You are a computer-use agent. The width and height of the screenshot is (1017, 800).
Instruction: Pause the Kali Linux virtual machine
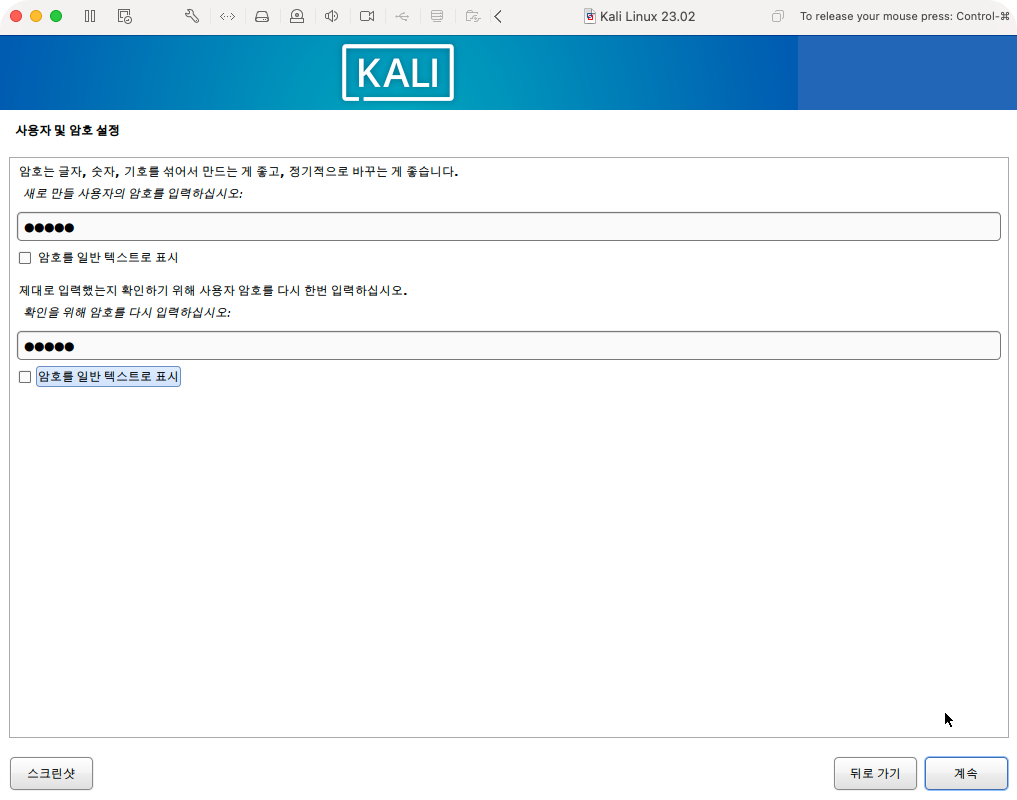click(x=90, y=16)
